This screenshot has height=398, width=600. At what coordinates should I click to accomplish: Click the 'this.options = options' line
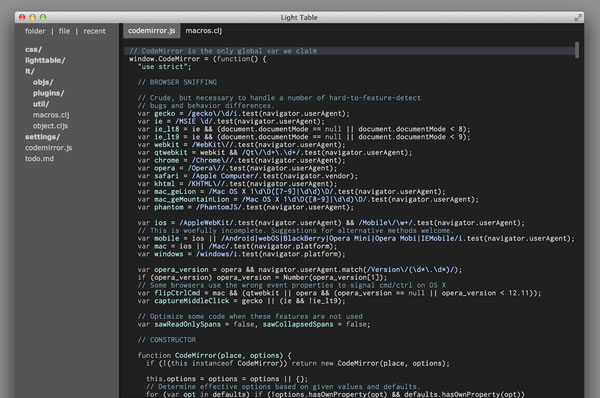coord(227,379)
